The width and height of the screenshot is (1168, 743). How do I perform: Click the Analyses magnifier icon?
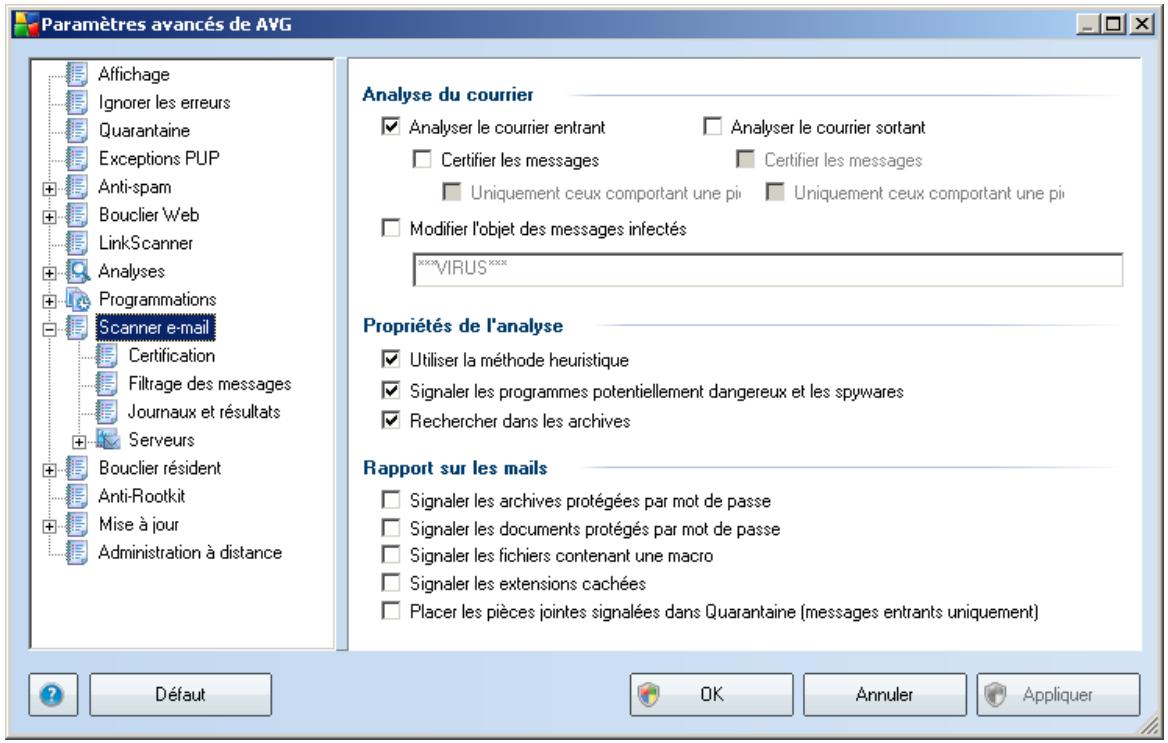pos(77,271)
